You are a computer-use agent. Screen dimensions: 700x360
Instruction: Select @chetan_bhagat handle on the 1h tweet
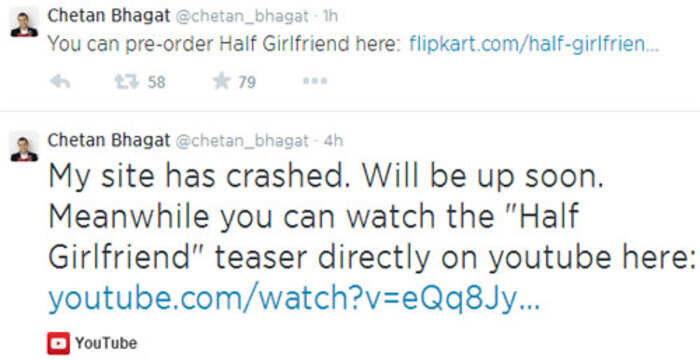coord(243,17)
